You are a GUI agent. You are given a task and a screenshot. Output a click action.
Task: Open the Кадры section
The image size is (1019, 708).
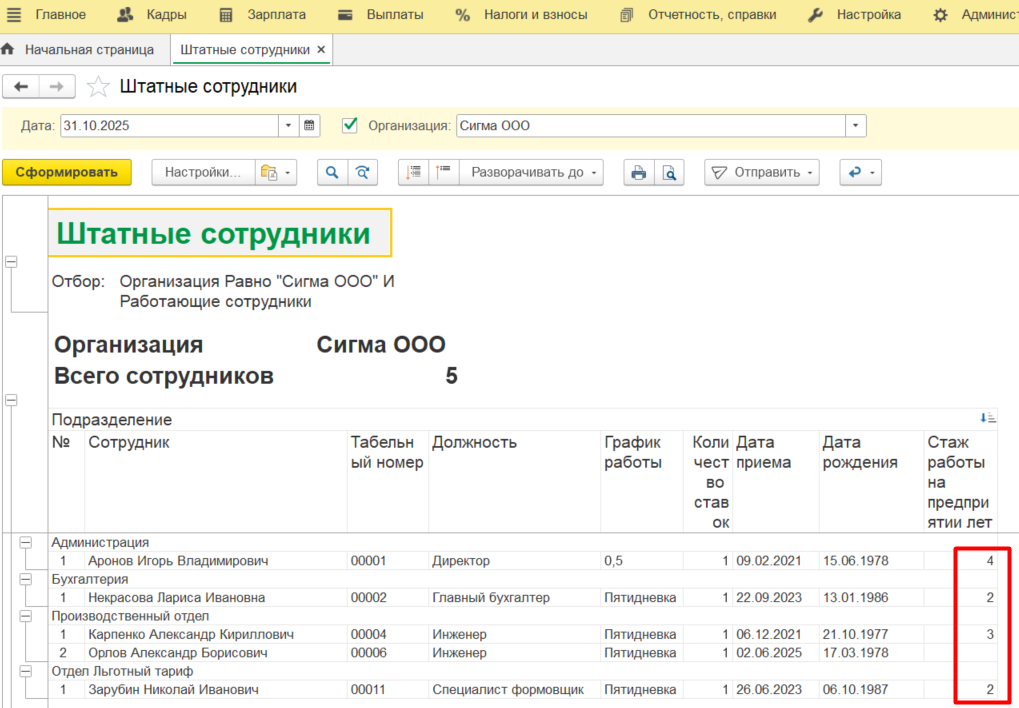[151, 15]
